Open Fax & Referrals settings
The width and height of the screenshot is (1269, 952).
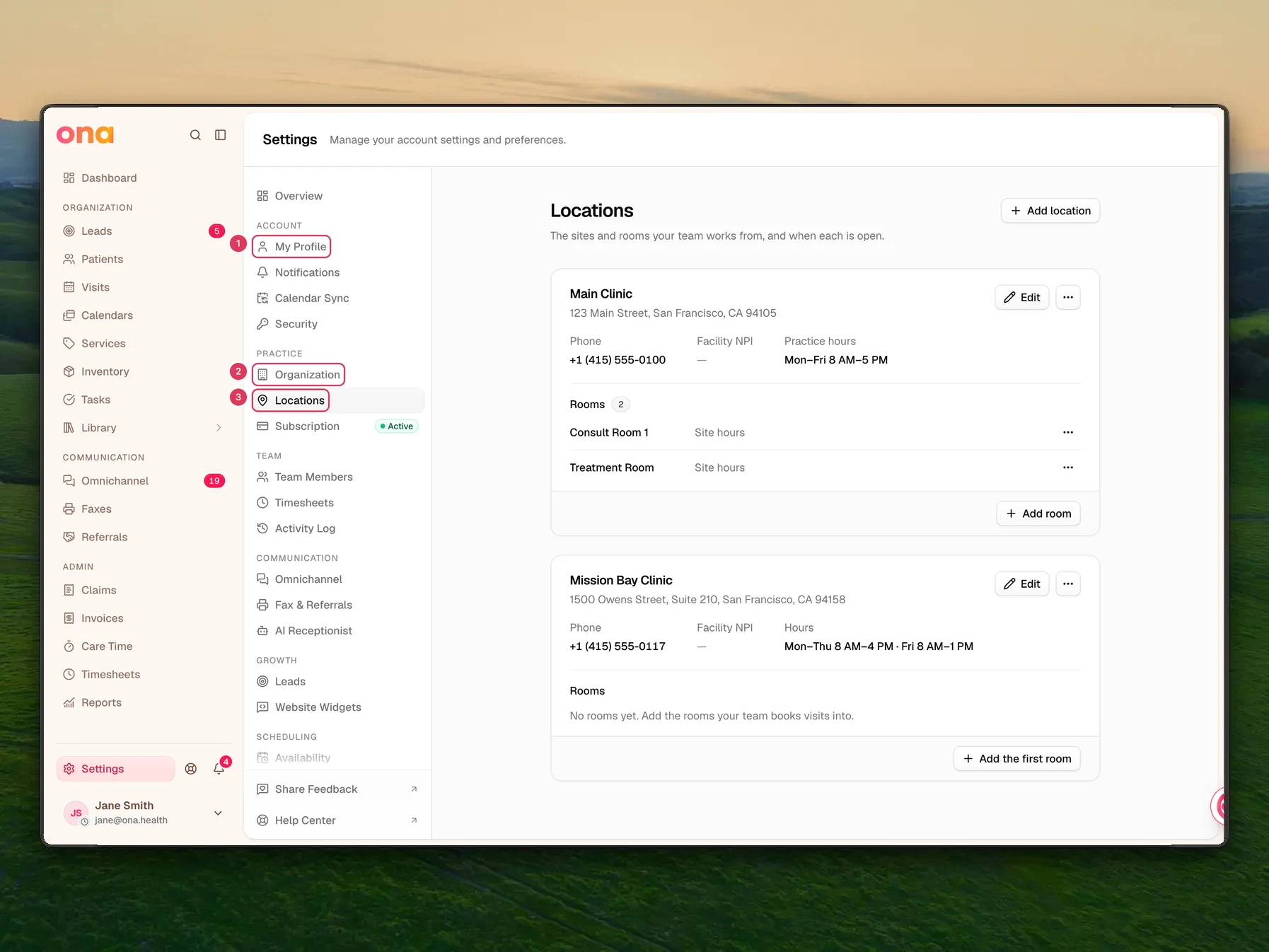tap(337, 605)
